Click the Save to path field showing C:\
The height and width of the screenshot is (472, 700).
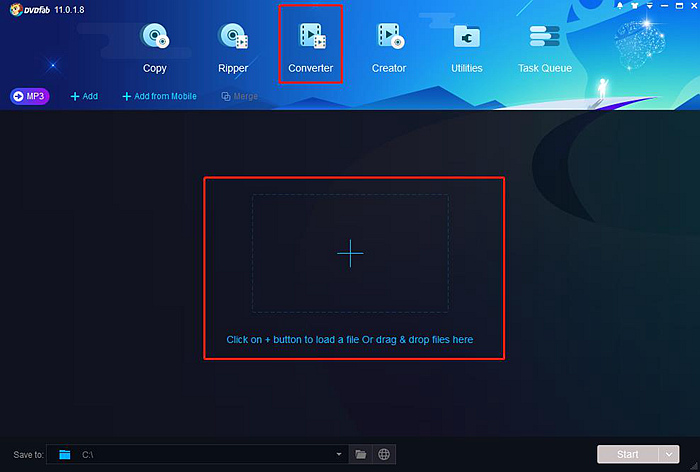197,454
